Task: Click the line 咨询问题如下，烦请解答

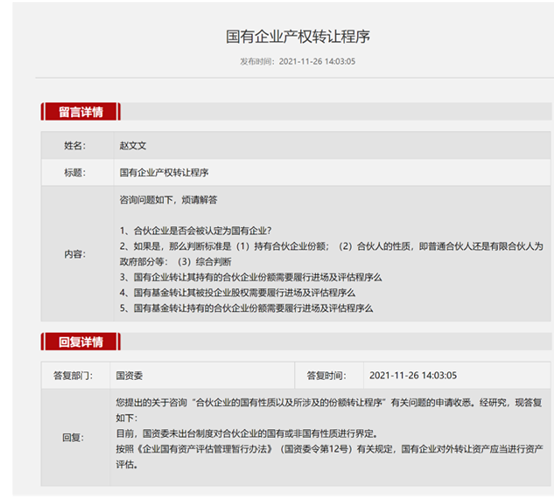Action: pos(168,200)
